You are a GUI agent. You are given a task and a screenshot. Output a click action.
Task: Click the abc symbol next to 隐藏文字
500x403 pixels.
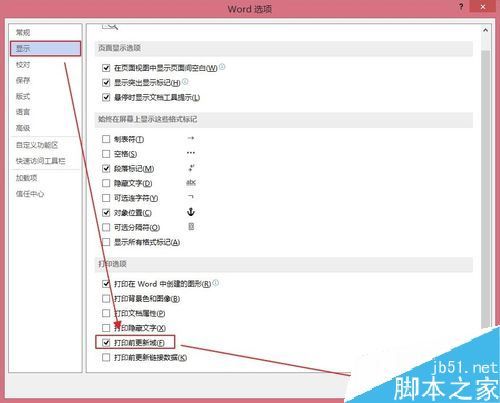pos(191,182)
